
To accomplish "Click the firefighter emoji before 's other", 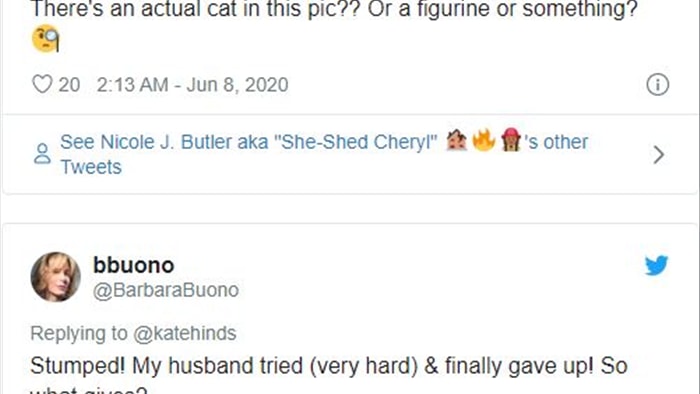I will point(511,140).
